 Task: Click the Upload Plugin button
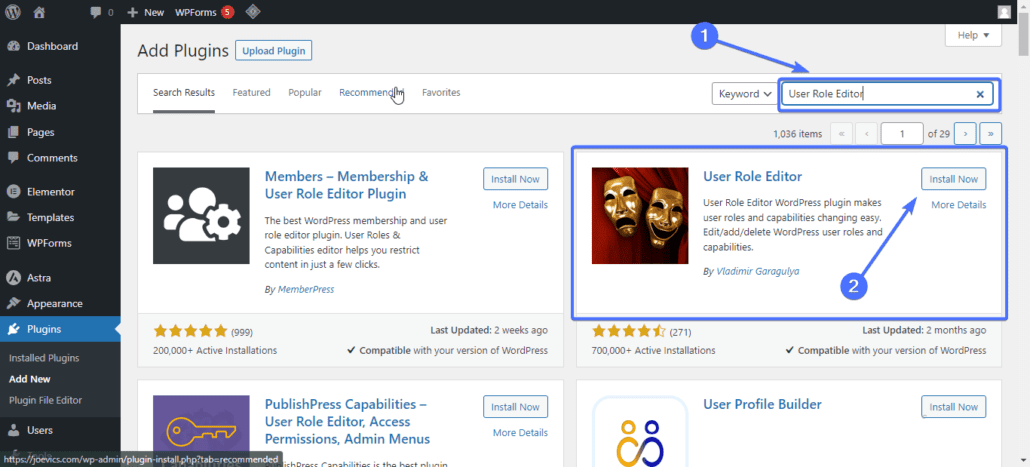coord(273,51)
